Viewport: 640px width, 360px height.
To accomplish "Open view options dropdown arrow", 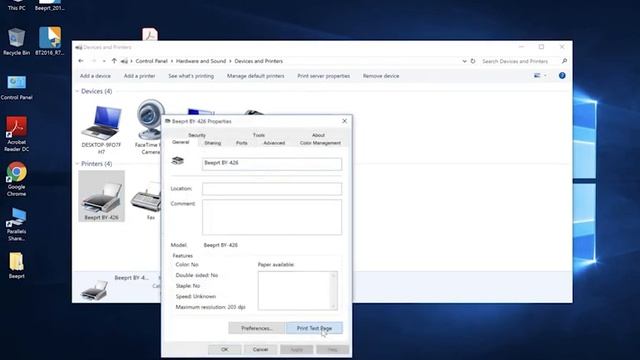I will pos(545,76).
